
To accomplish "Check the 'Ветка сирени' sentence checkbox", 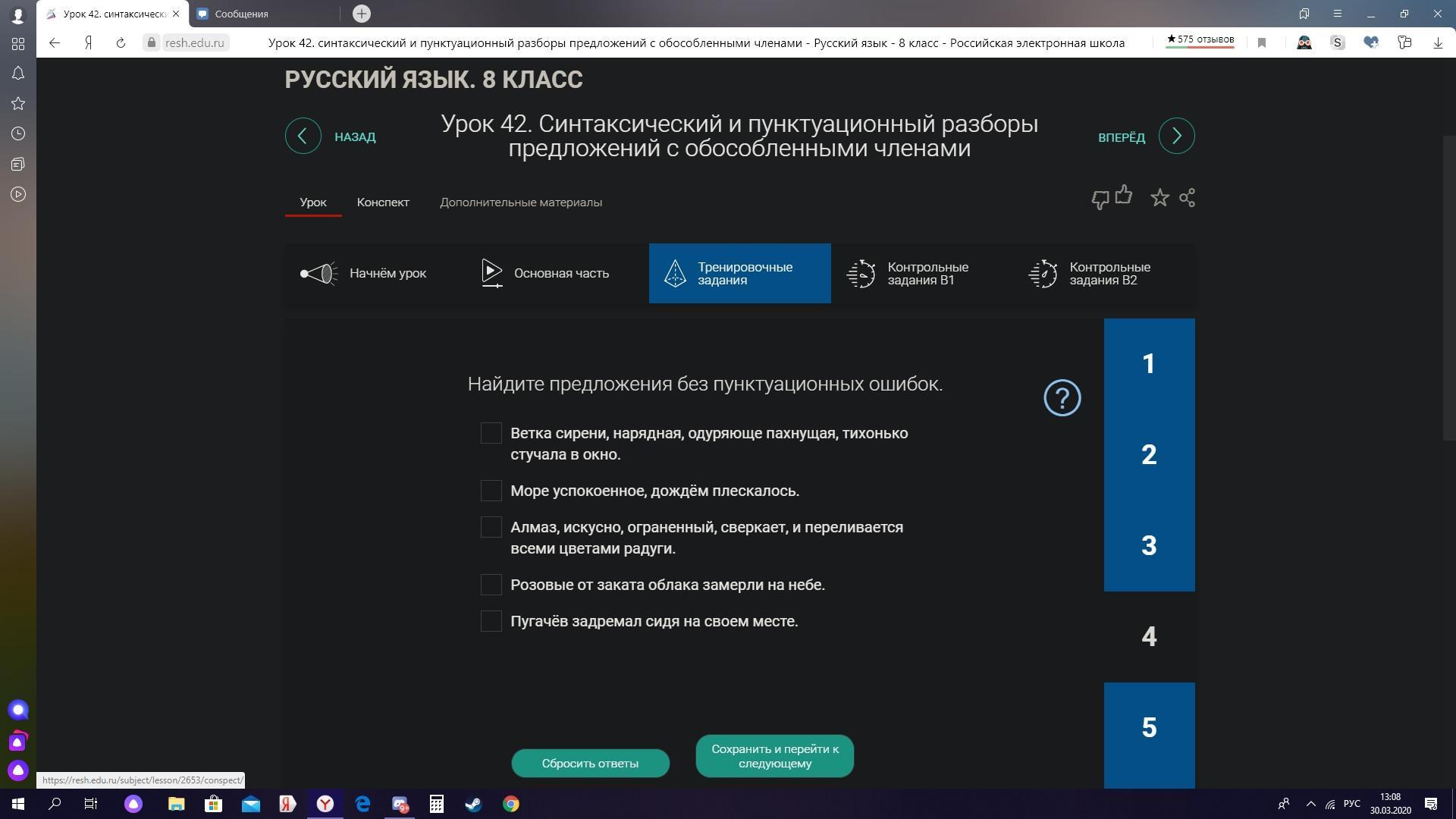I will [491, 433].
